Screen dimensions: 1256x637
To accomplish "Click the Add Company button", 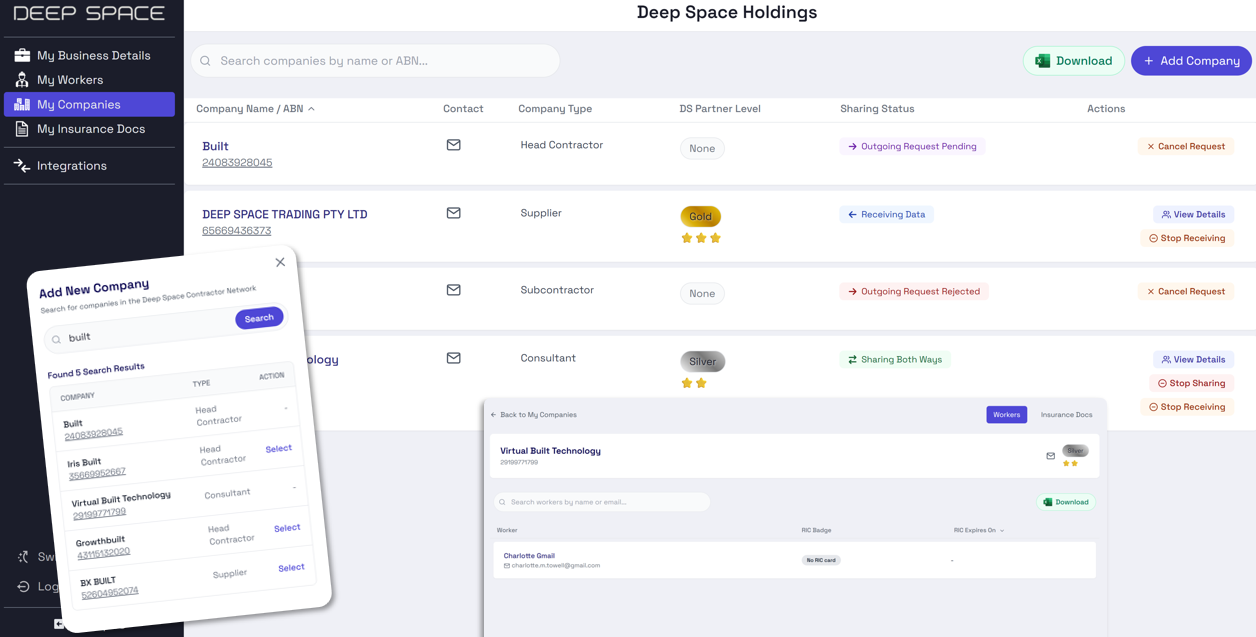I will (x=1191, y=61).
